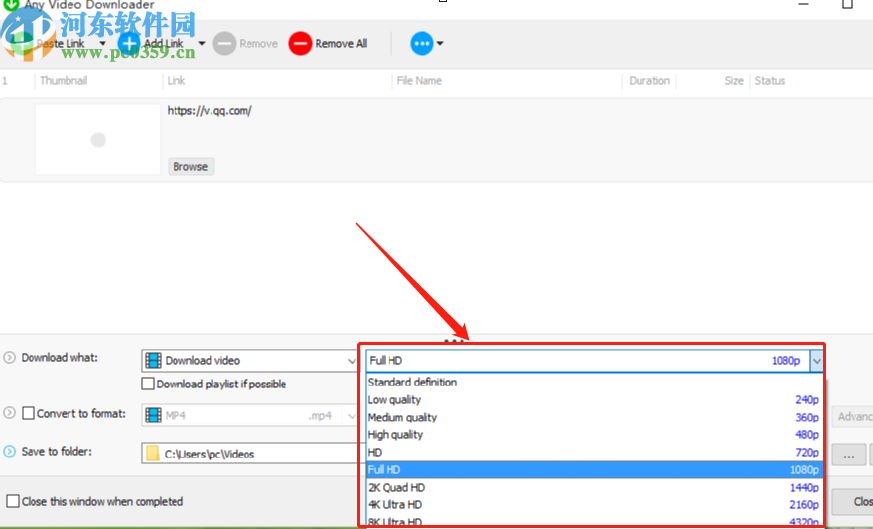Click the https://v.qq.com/ link text
Viewport: 873px width, 529px height.
coord(209,110)
